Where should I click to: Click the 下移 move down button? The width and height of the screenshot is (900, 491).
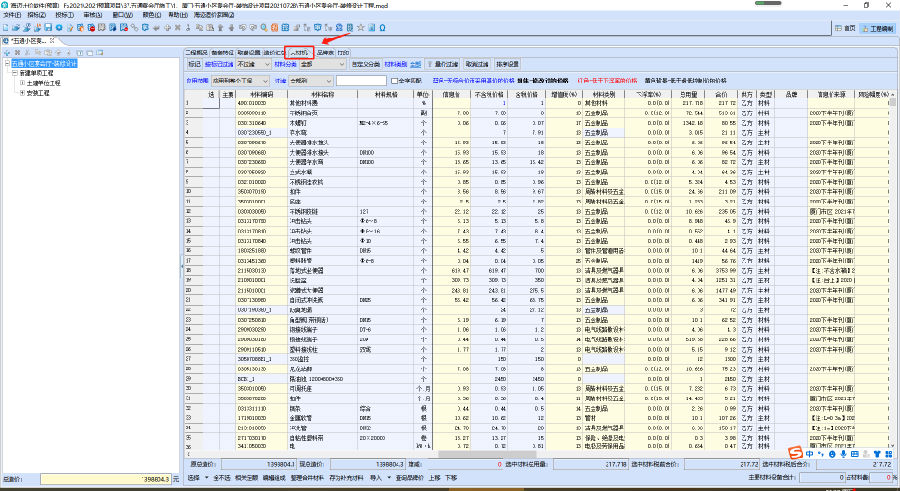click(451, 478)
